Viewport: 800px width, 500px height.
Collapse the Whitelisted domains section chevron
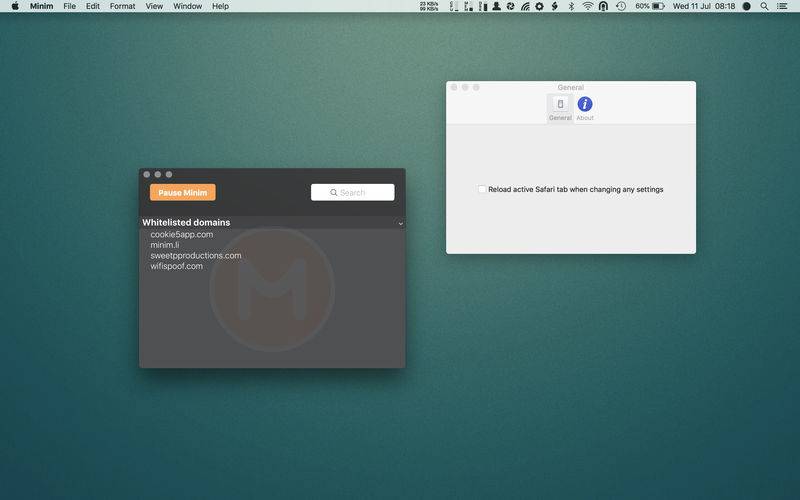click(x=401, y=223)
